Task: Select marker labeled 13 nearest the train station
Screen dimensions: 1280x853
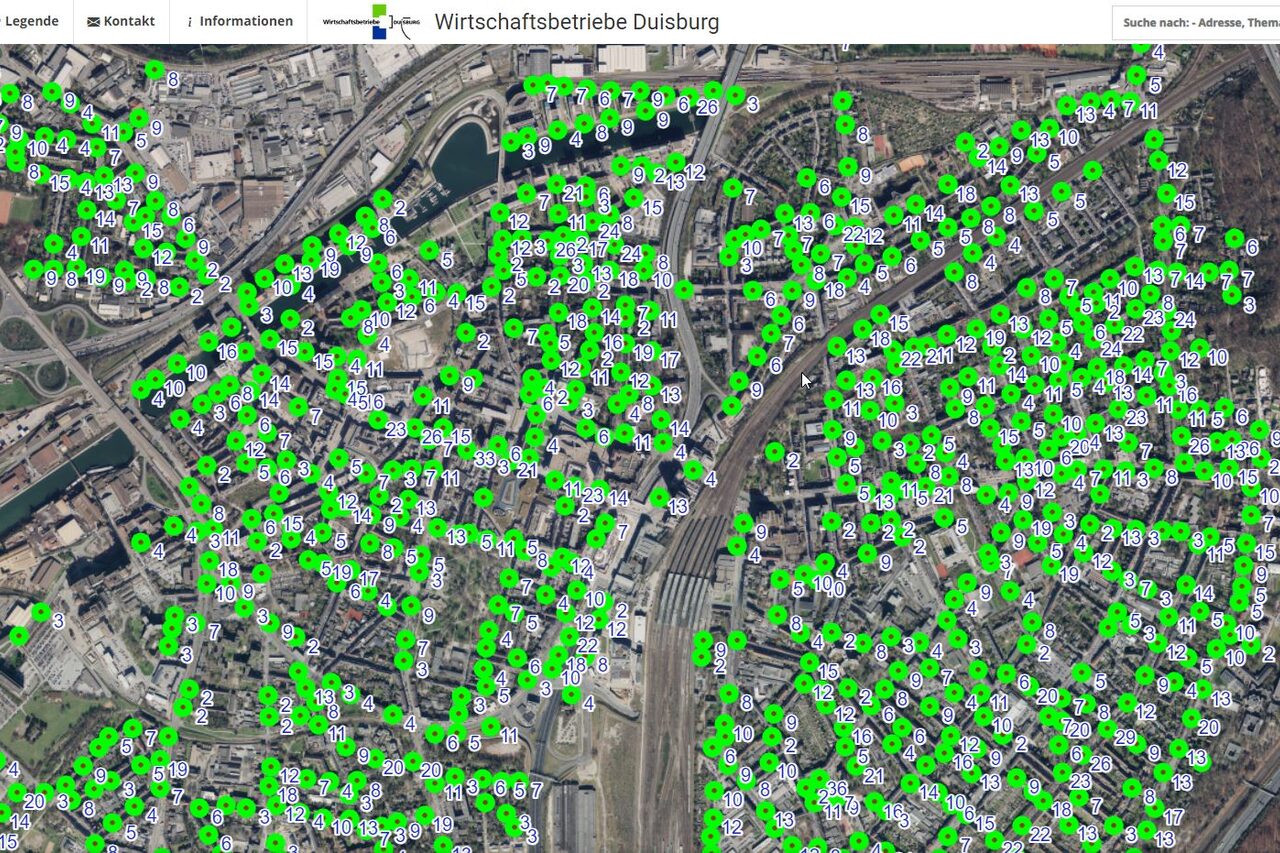Action: point(660,498)
